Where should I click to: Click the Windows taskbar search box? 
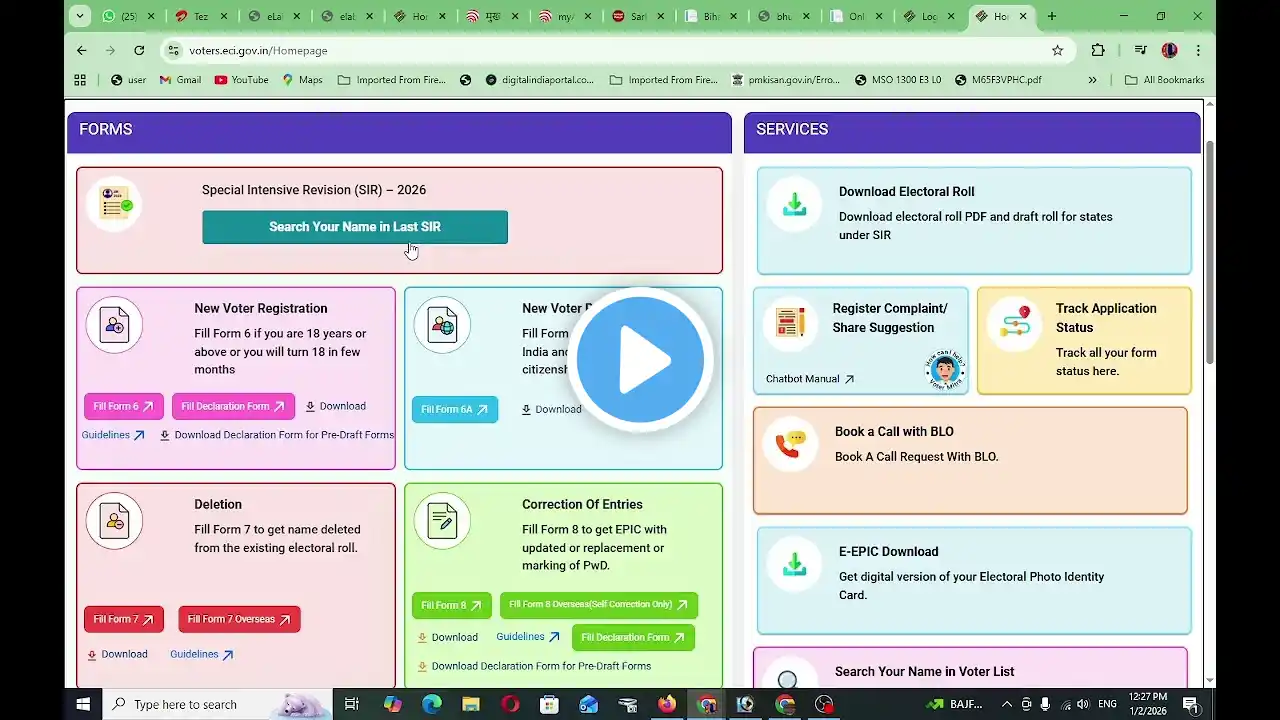point(218,704)
